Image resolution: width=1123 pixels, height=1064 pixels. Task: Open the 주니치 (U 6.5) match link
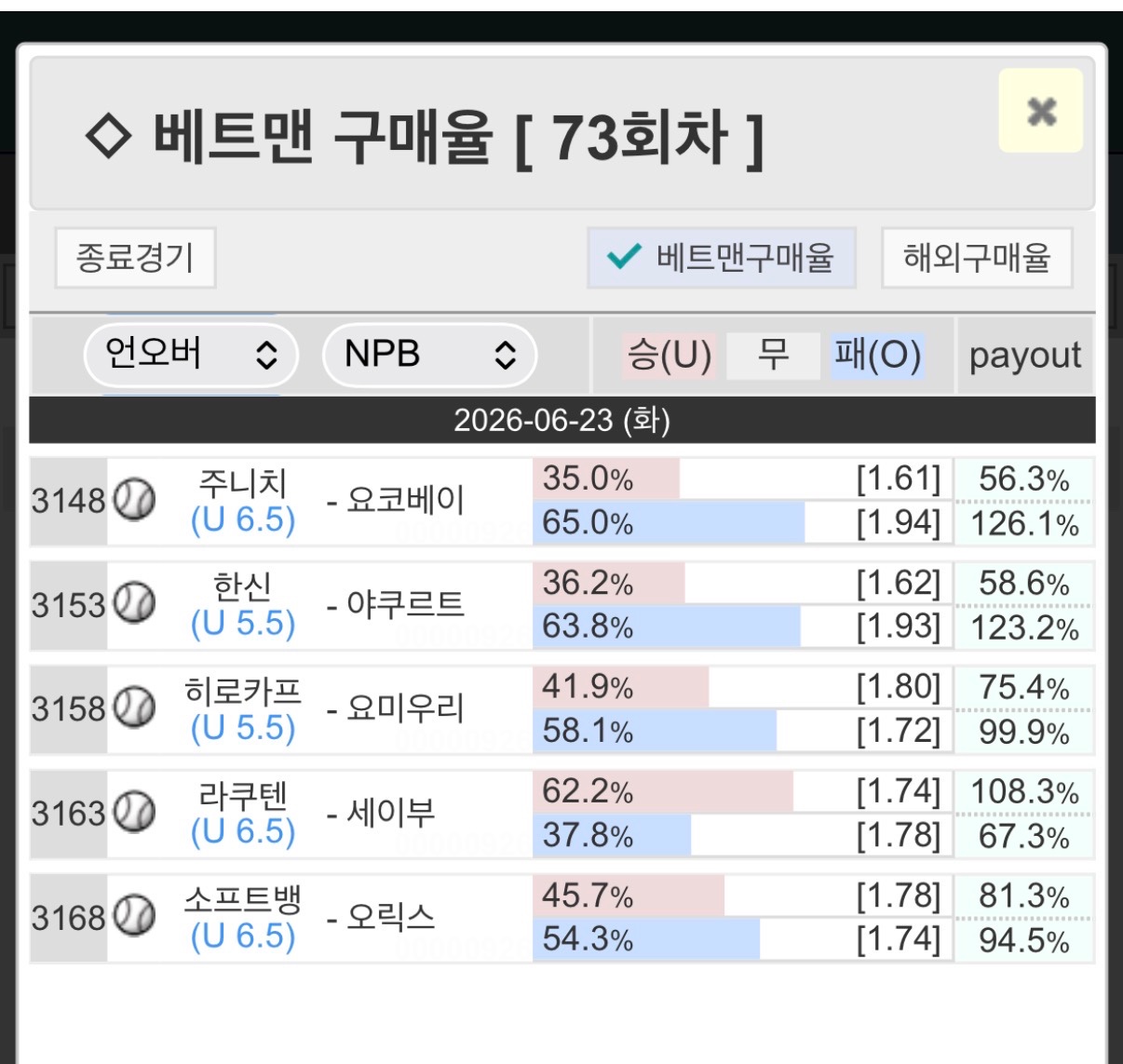[x=242, y=501]
